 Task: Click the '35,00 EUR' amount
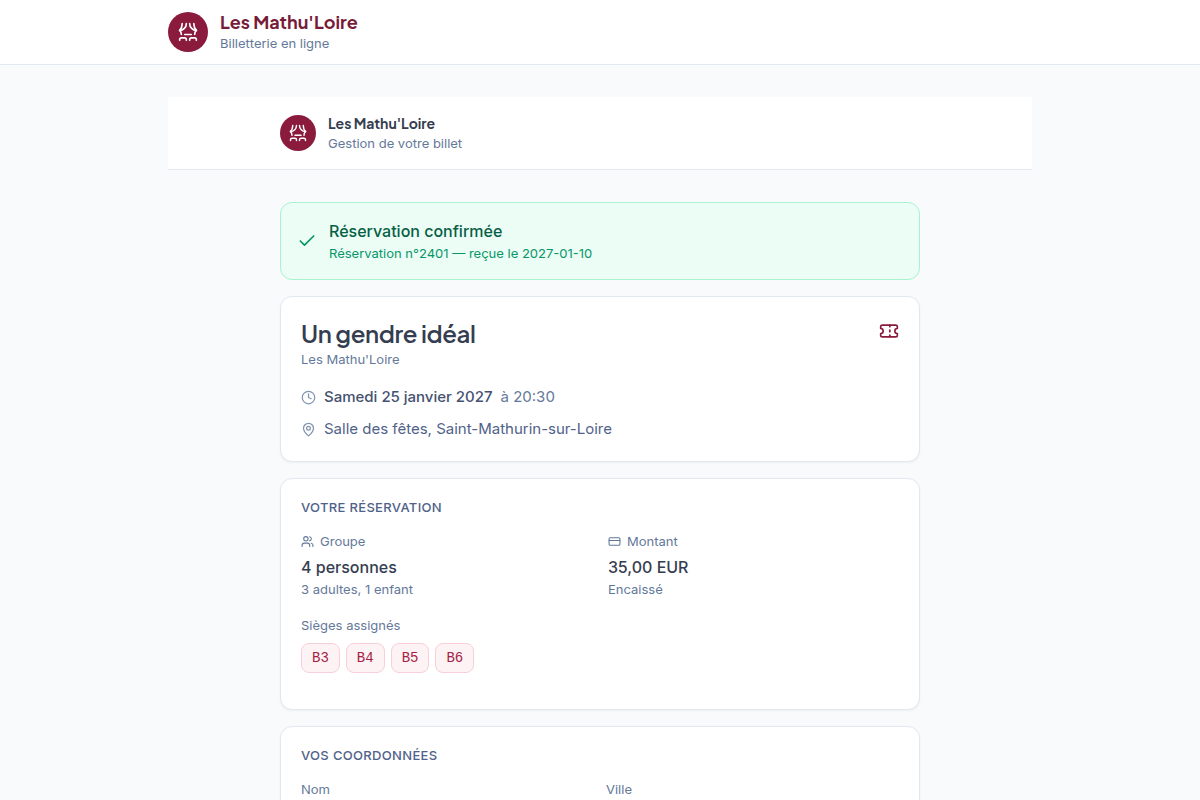(x=648, y=568)
